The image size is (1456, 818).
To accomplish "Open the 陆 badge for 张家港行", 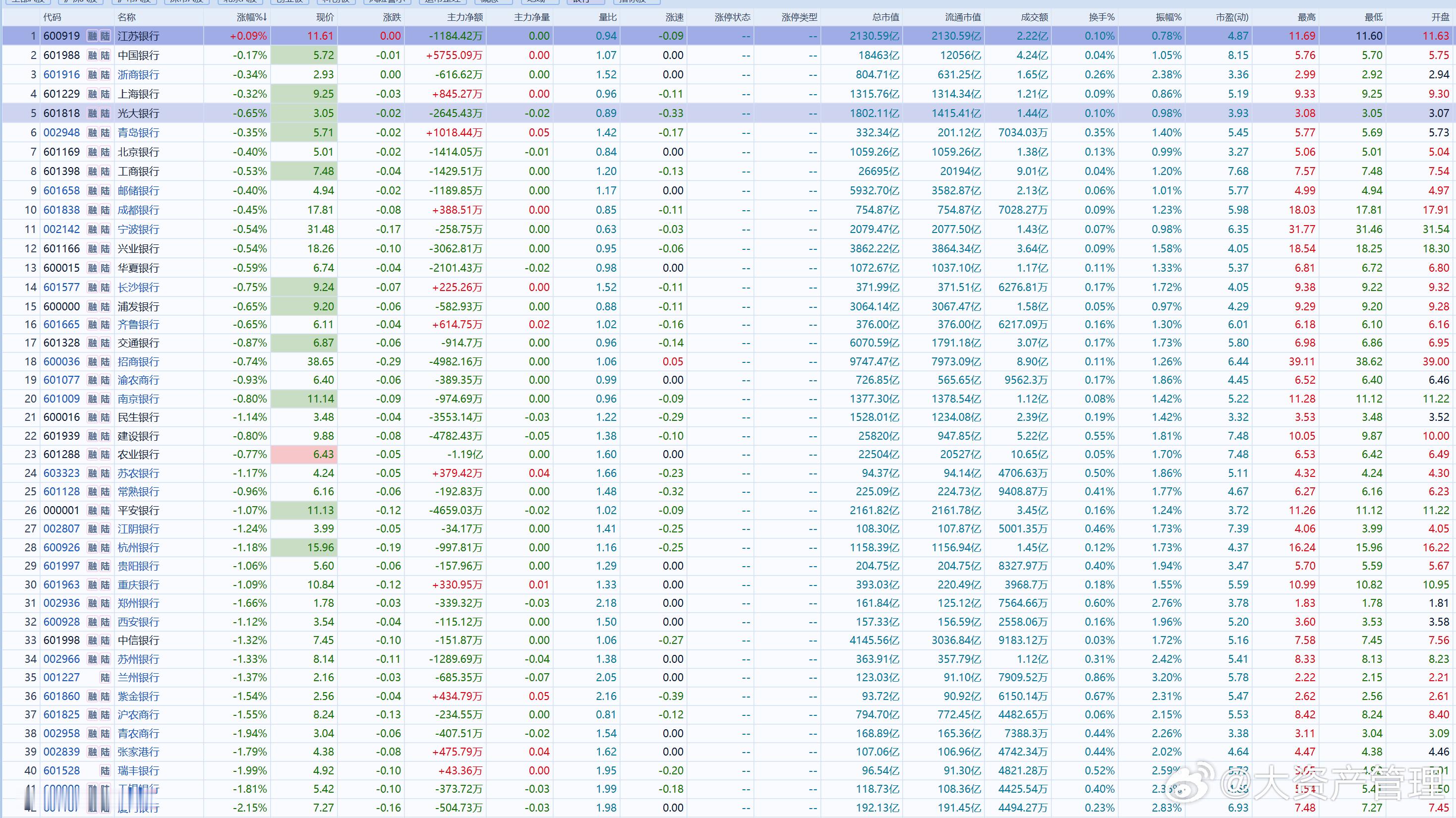I will click(105, 752).
